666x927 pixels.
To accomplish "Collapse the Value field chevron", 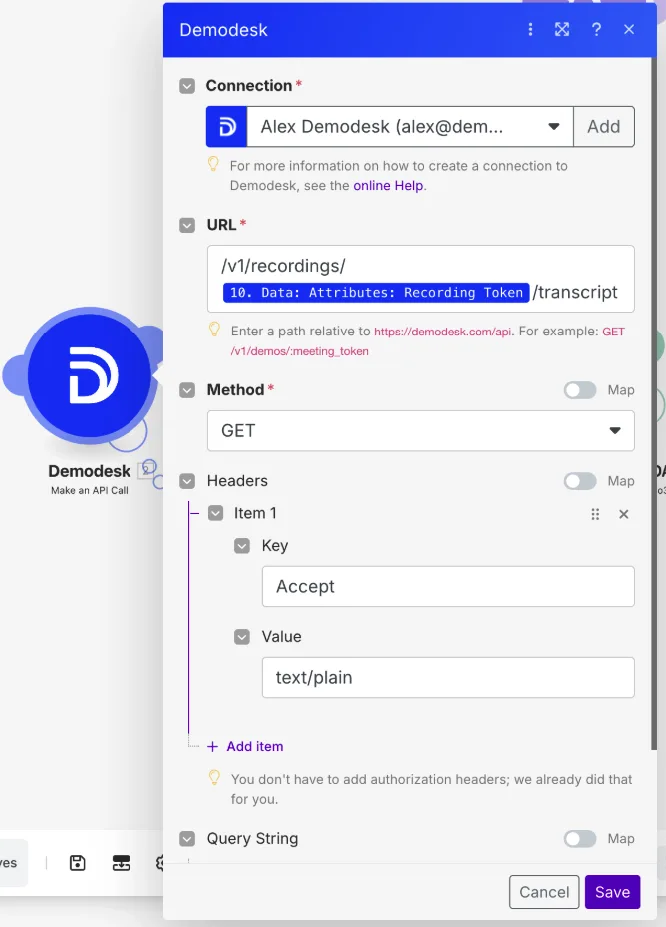I will point(242,636).
